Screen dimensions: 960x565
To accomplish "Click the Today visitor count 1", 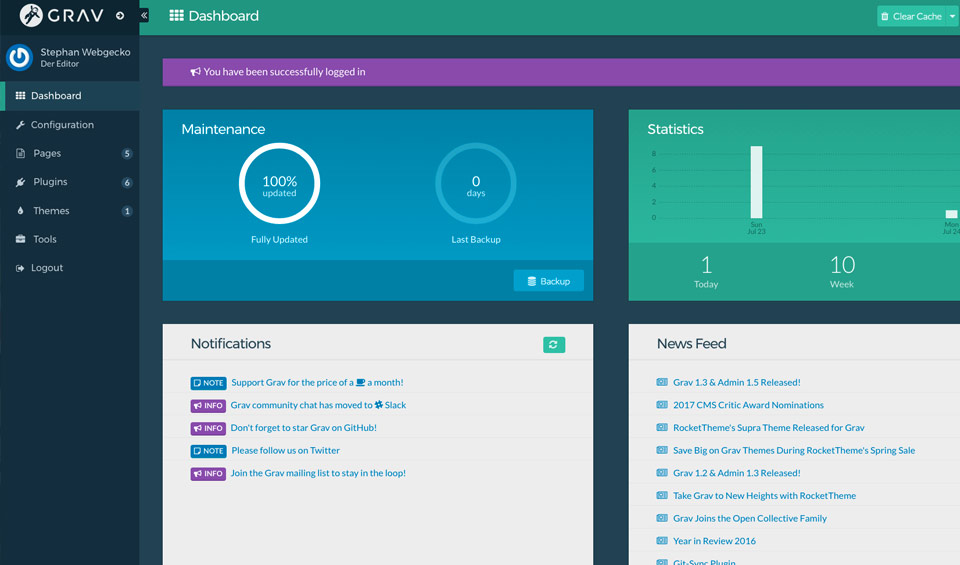I will [706, 265].
